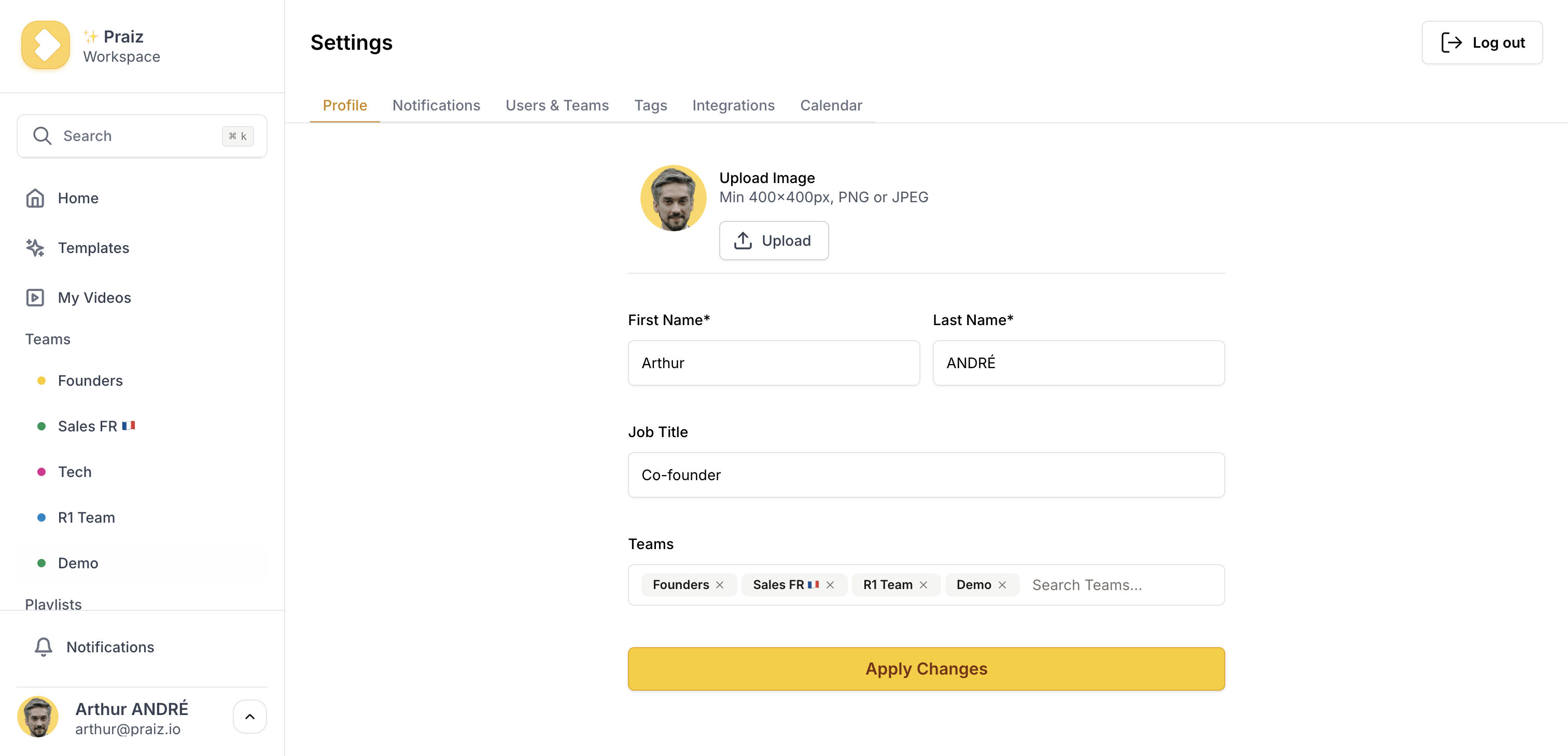Click the Search Teams input
Screen dimensions: 1568x756
tap(1123, 585)
